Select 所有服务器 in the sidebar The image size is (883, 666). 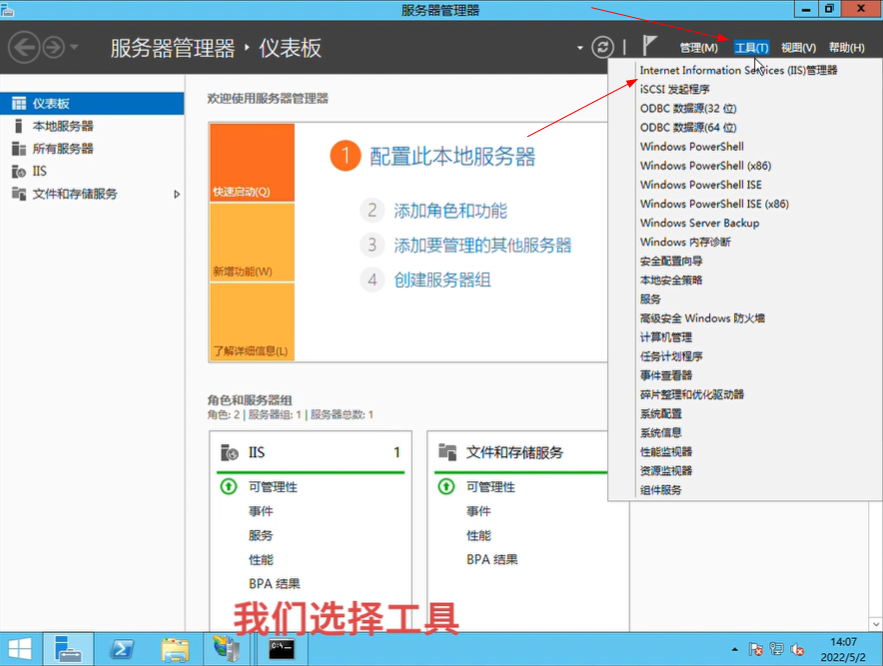tap(92, 149)
